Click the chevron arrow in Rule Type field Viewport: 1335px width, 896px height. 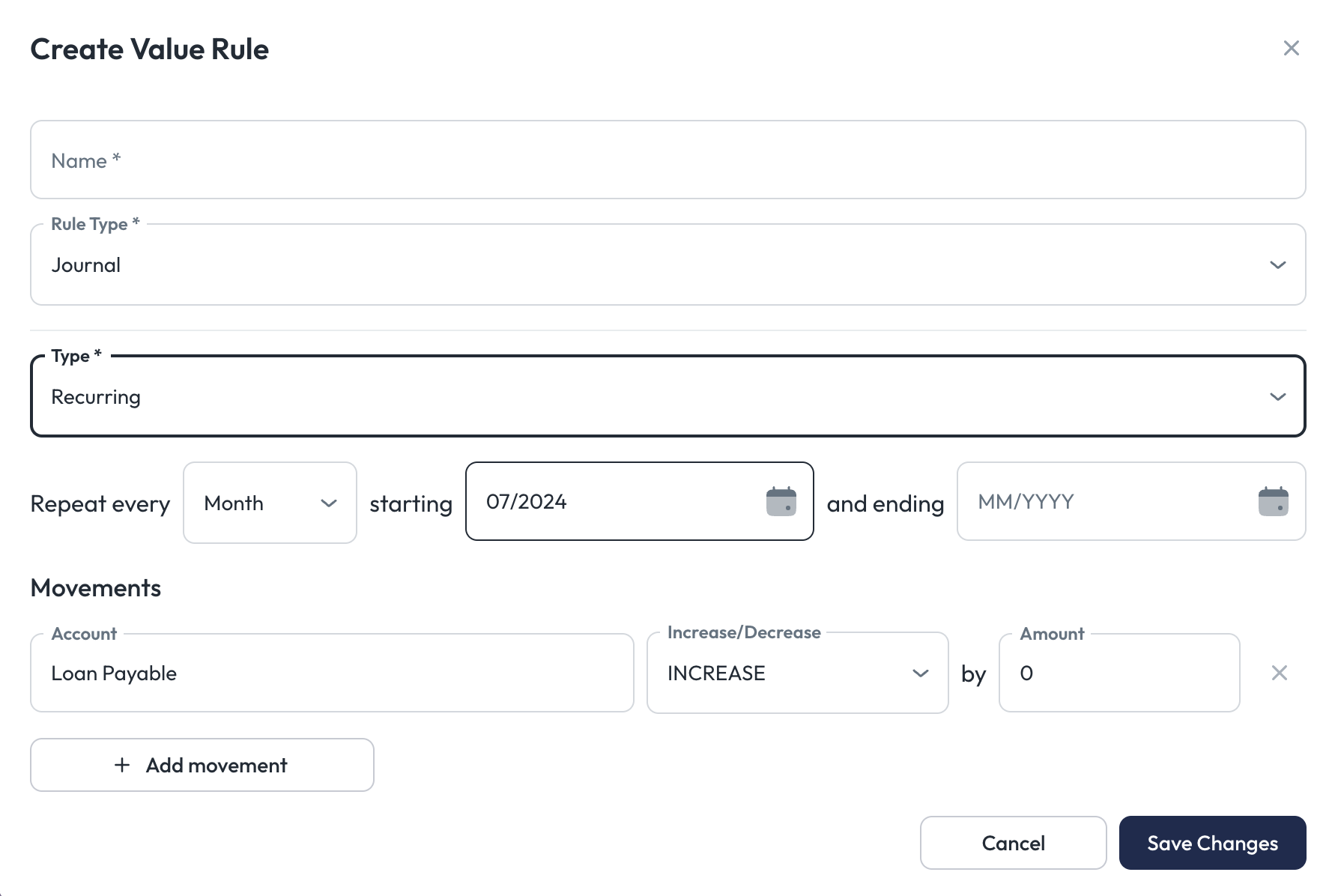pyautogui.click(x=1277, y=265)
